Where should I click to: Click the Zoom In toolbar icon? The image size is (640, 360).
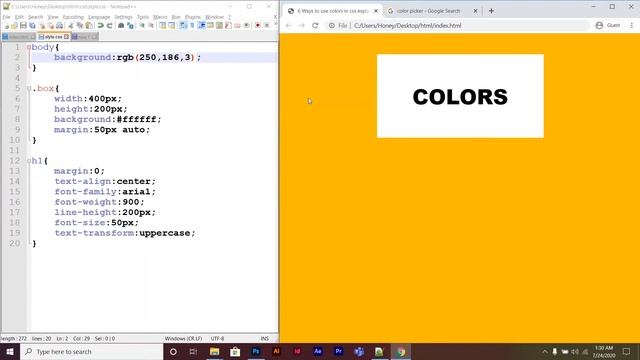coord(142,26)
